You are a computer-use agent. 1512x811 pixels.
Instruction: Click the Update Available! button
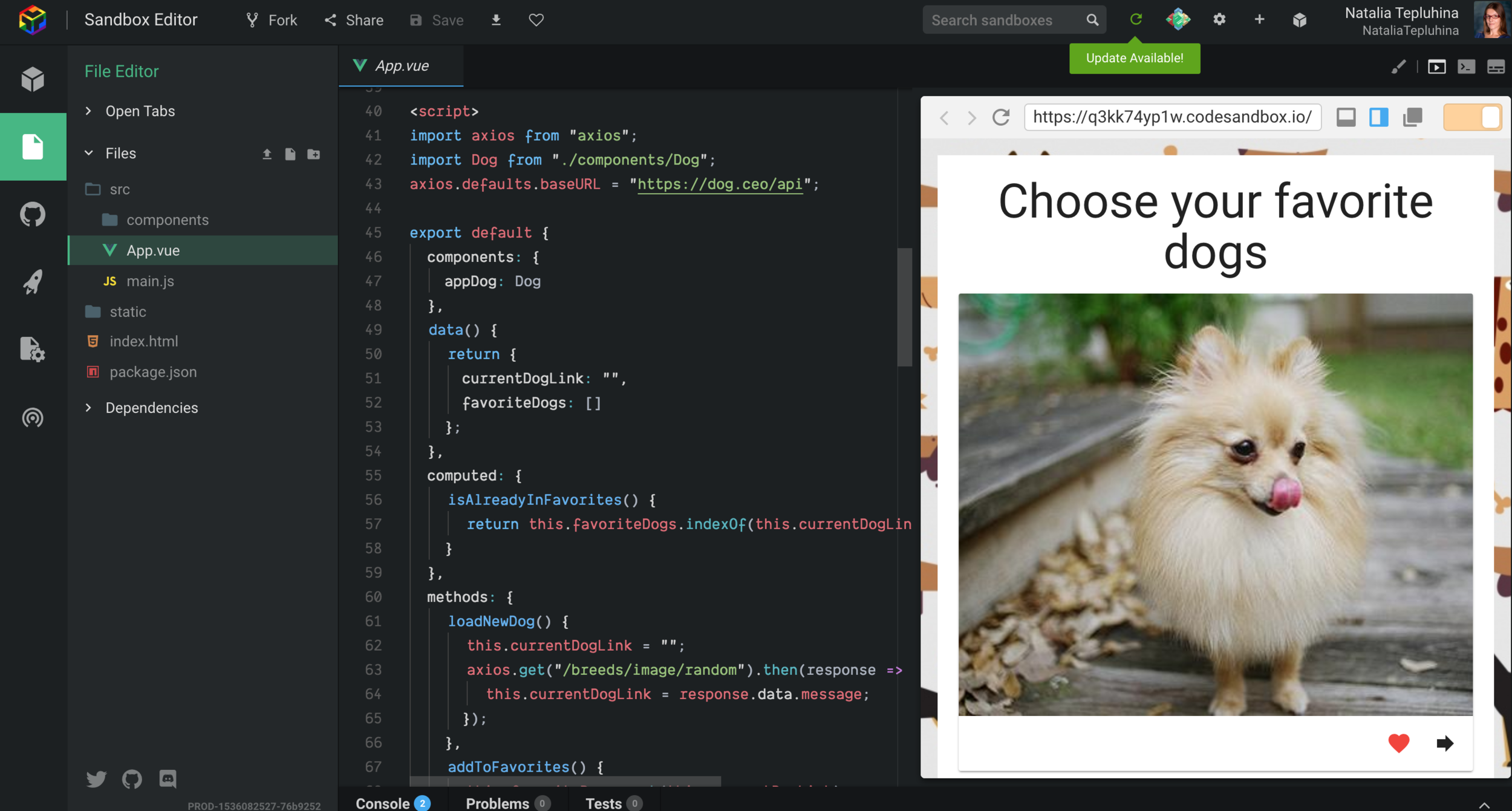coord(1134,58)
